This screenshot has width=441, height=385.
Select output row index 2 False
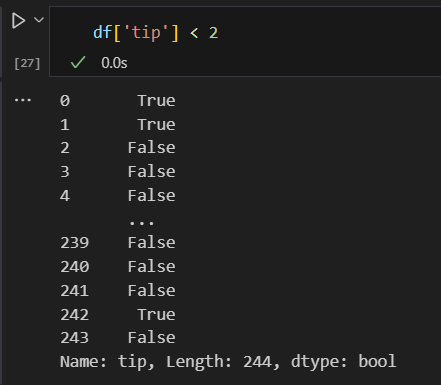click(118, 148)
